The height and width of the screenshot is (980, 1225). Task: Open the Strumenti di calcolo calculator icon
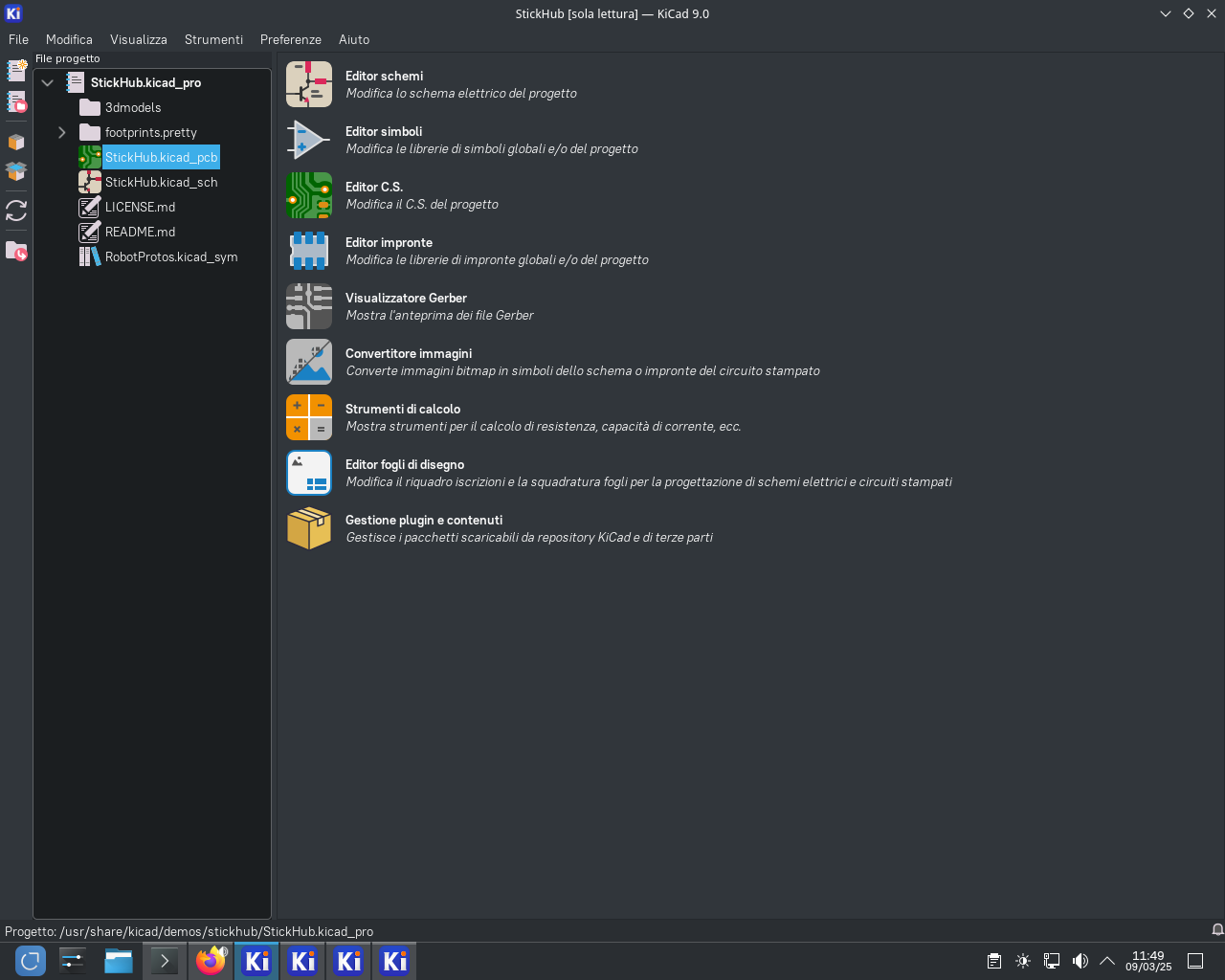[x=308, y=417]
